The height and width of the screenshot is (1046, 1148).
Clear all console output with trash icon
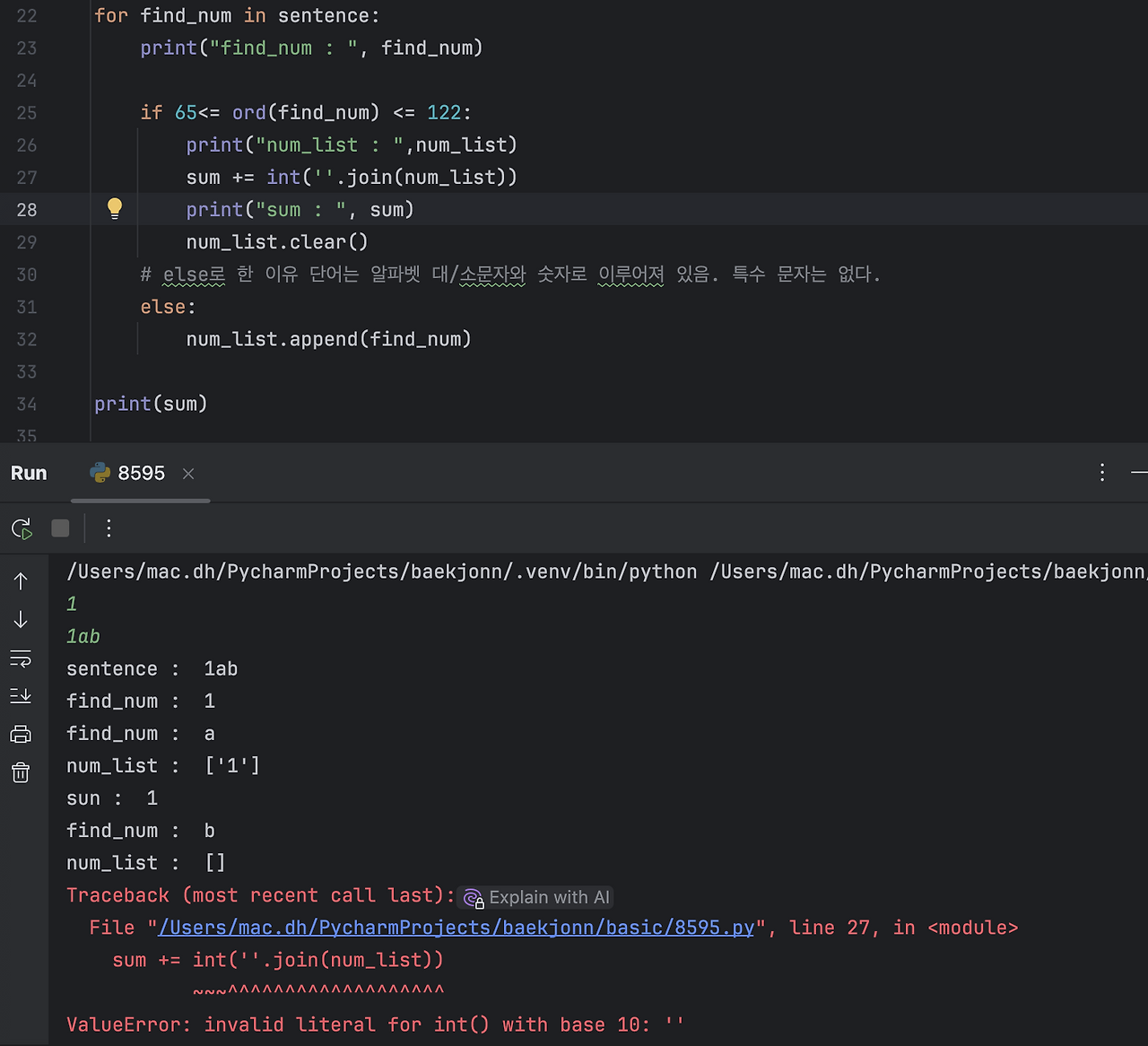pos(21,771)
